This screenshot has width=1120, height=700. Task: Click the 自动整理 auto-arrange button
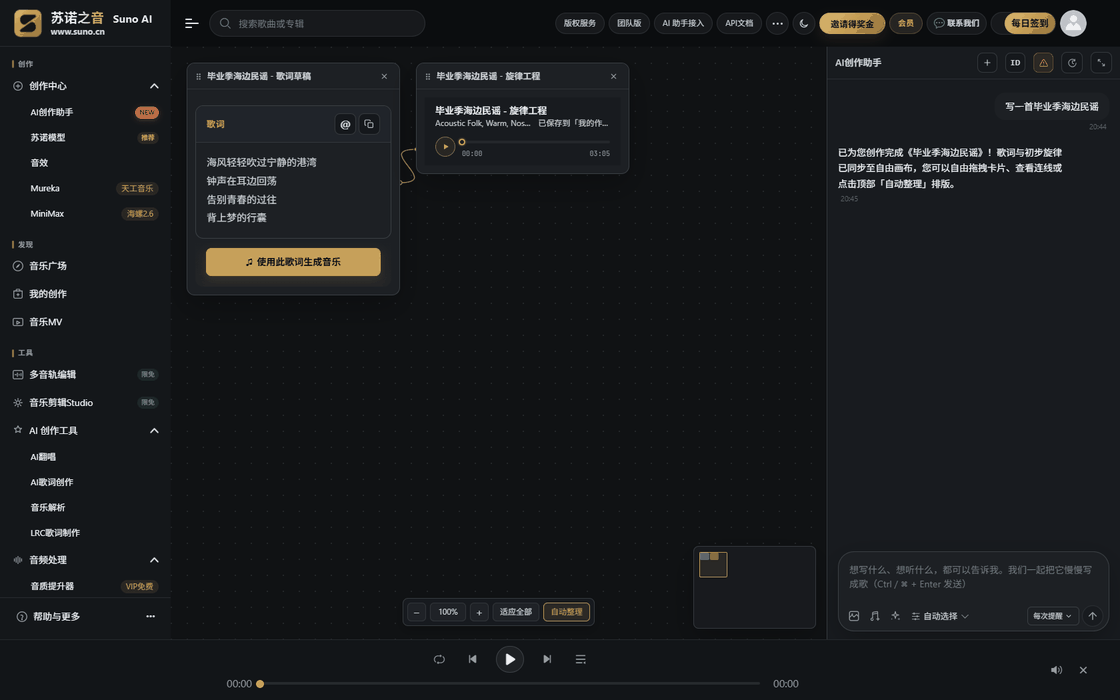tap(566, 612)
